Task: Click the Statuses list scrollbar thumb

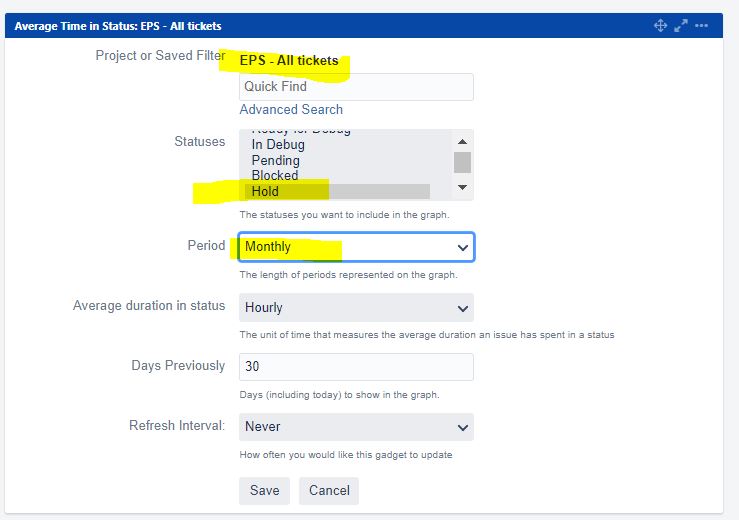Action: click(462, 162)
